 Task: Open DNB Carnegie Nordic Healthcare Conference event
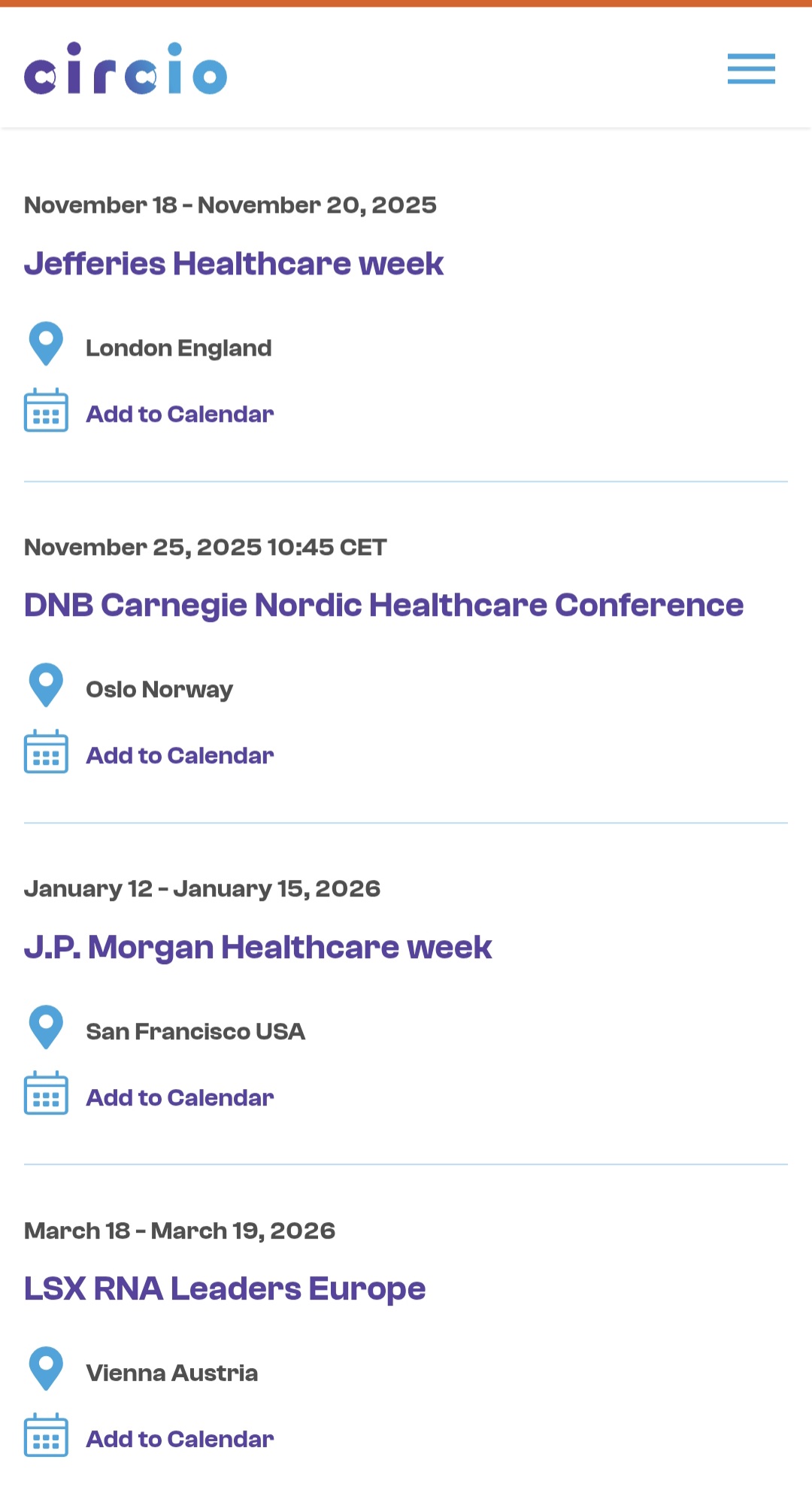pyautogui.click(x=383, y=605)
